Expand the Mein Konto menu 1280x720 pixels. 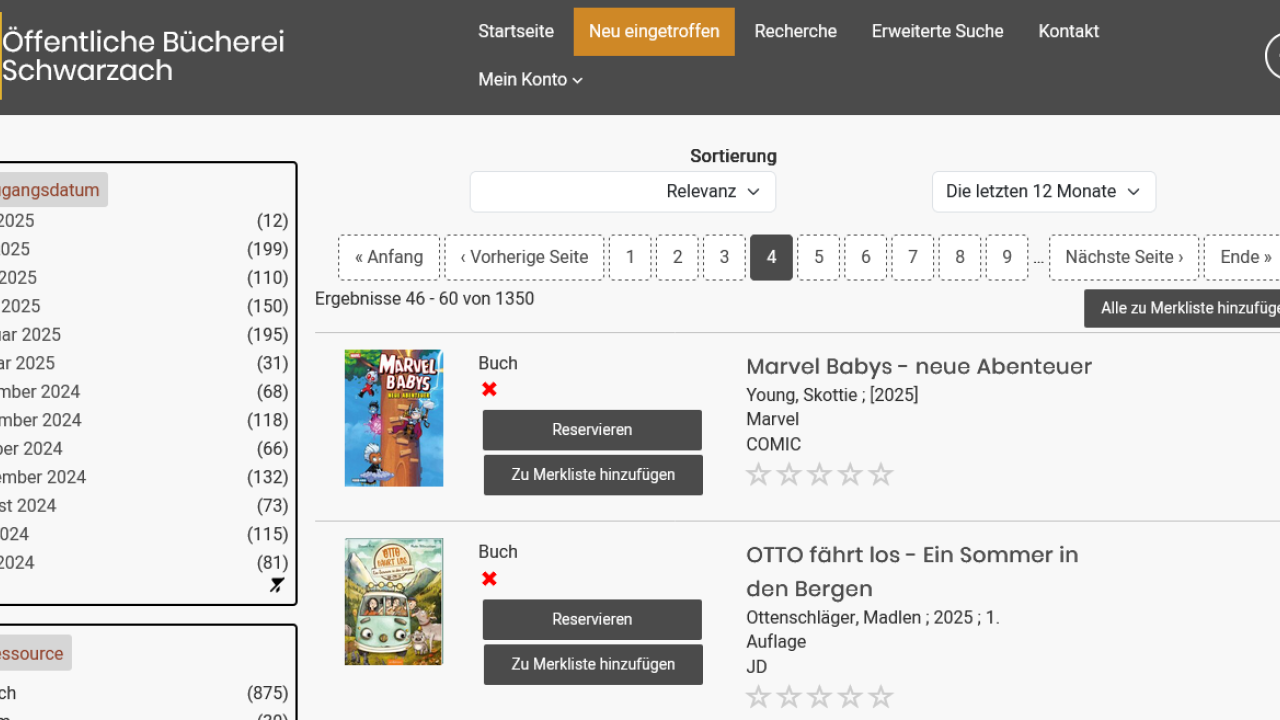tap(530, 80)
